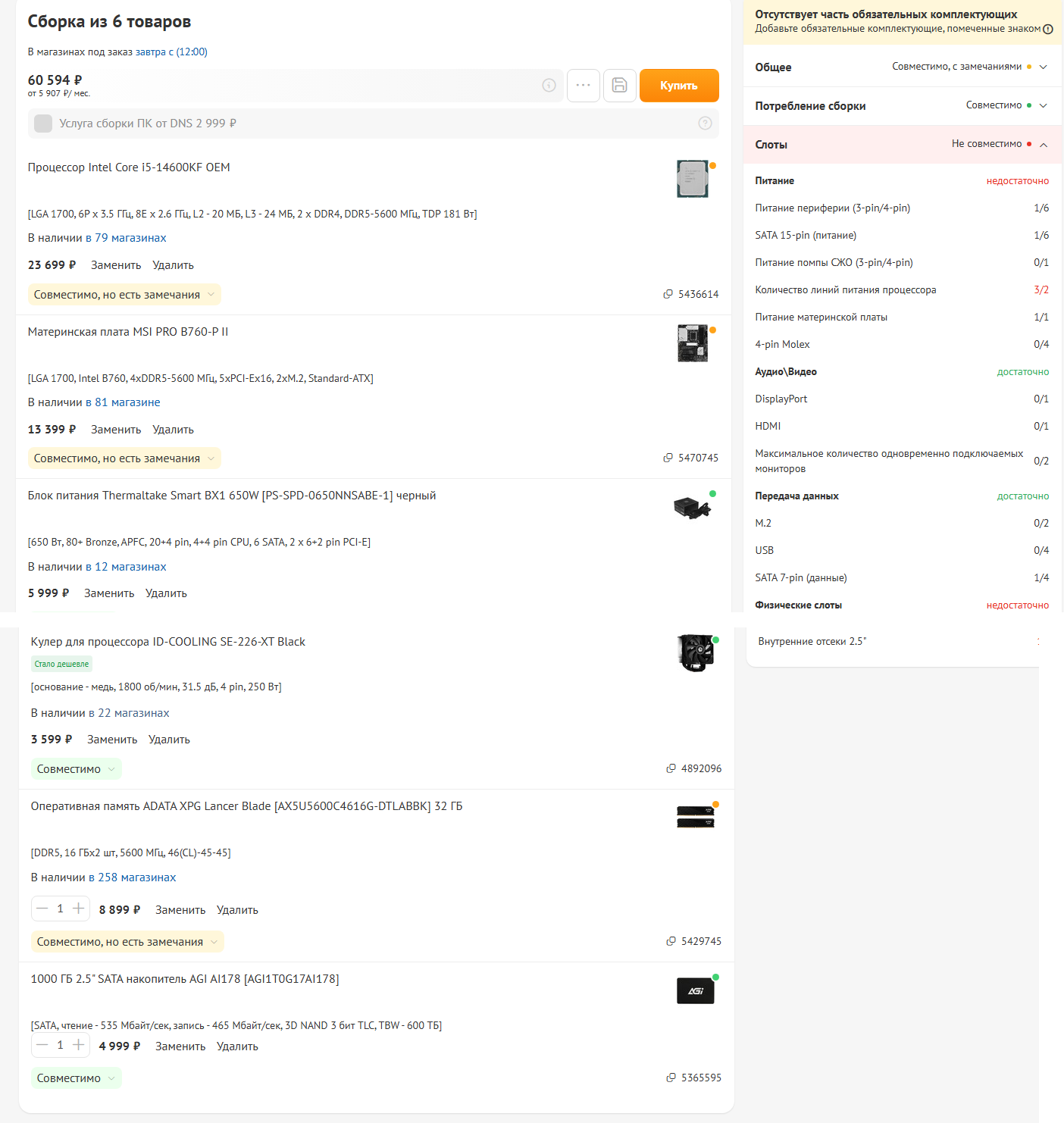Open 'Блок питания Thermaltake Smart BX1 650W' title
The height and width of the screenshot is (1123, 1064).
pos(232,496)
